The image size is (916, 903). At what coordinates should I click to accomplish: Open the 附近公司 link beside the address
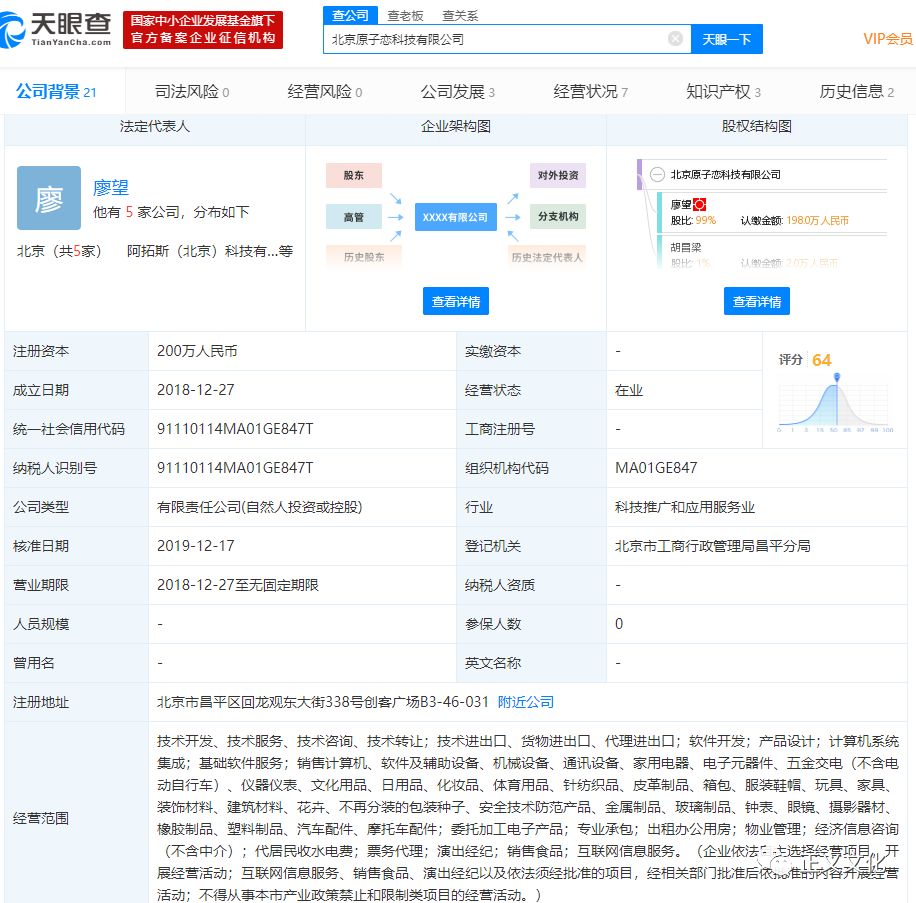pos(526,702)
